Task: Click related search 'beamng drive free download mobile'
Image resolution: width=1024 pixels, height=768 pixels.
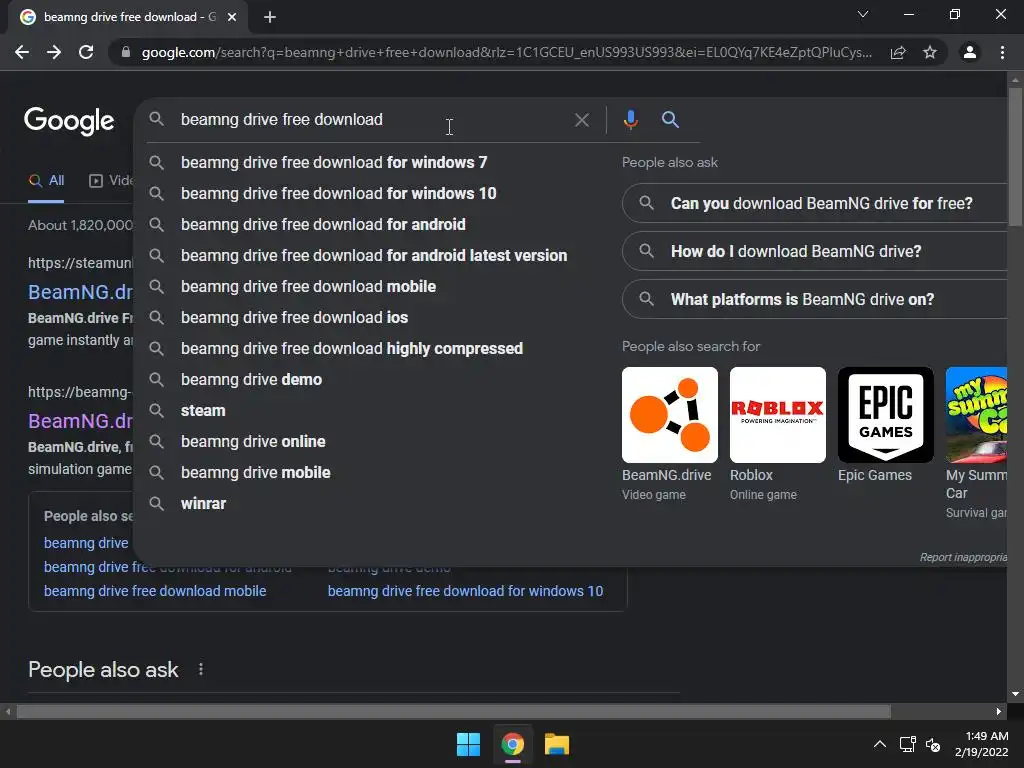Action: pyautogui.click(x=155, y=591)
